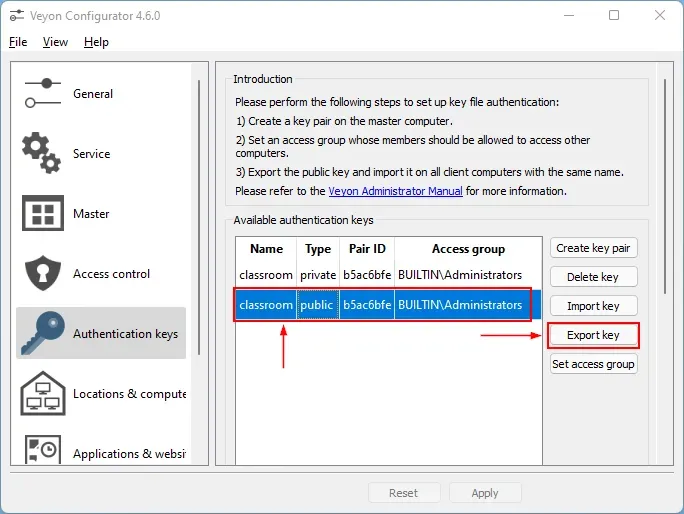Open the Master grid icon
Image resolution: width=684 pixels, height=514 pixels.
pyautogui.click(x=42, y=213)
